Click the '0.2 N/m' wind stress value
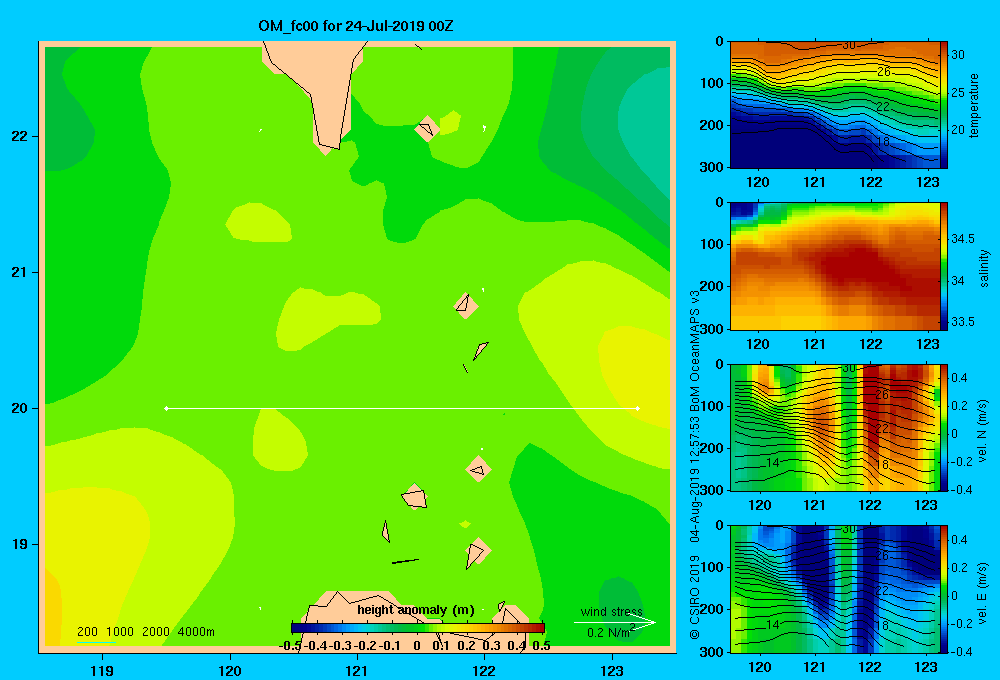The width and height of the screenshot is (1000, 680). (x=608, y=633)
